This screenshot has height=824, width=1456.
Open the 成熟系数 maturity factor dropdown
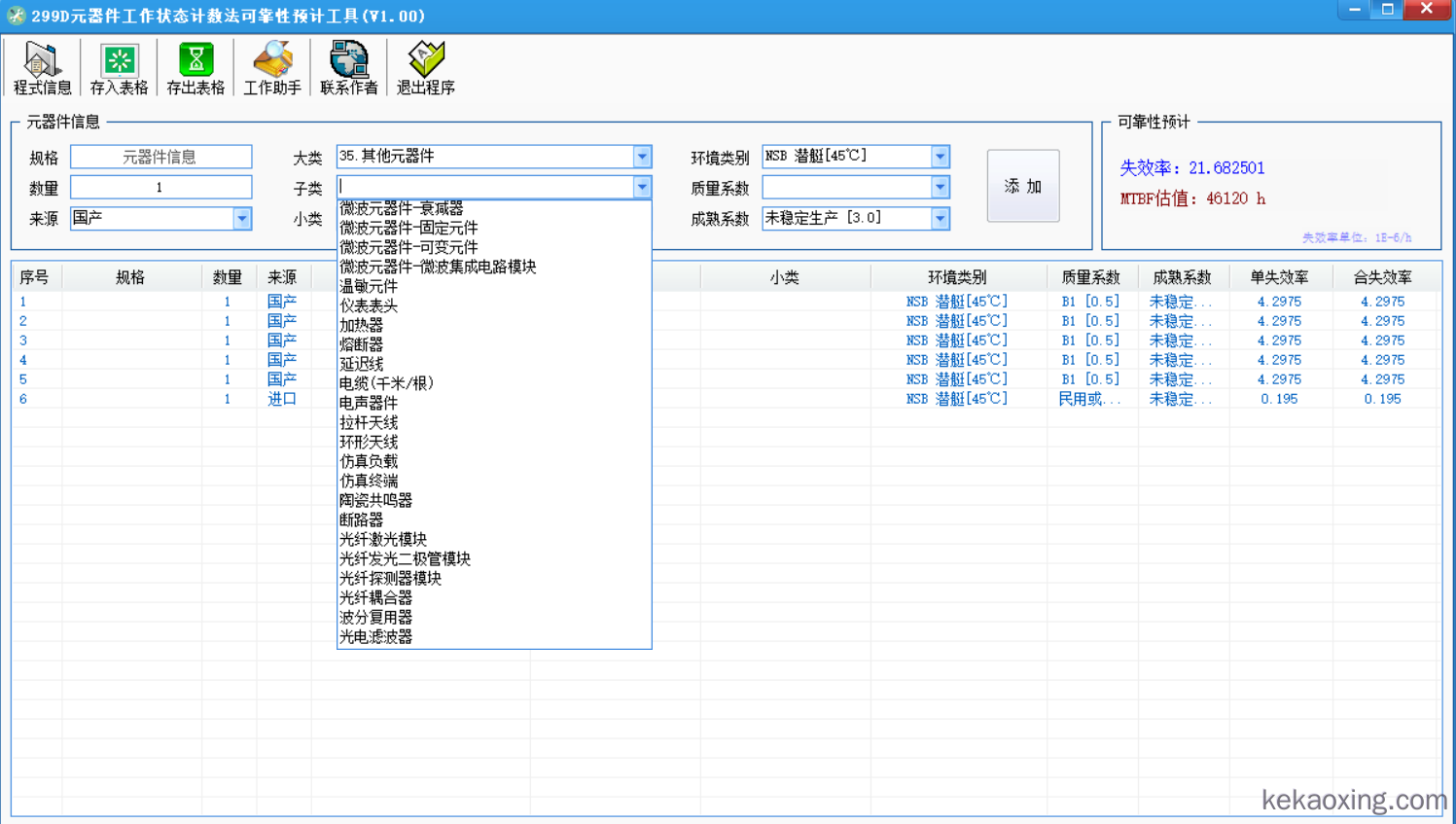coord(940,219)
